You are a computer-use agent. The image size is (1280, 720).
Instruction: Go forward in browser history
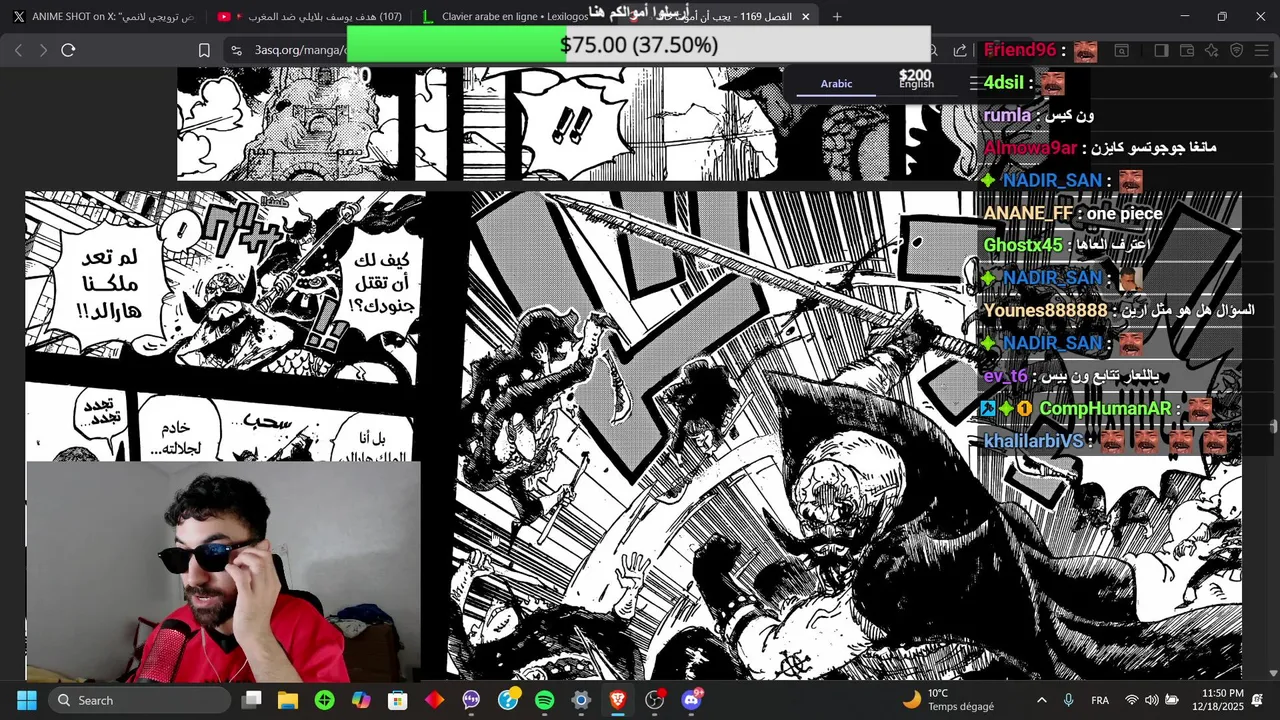43,50
